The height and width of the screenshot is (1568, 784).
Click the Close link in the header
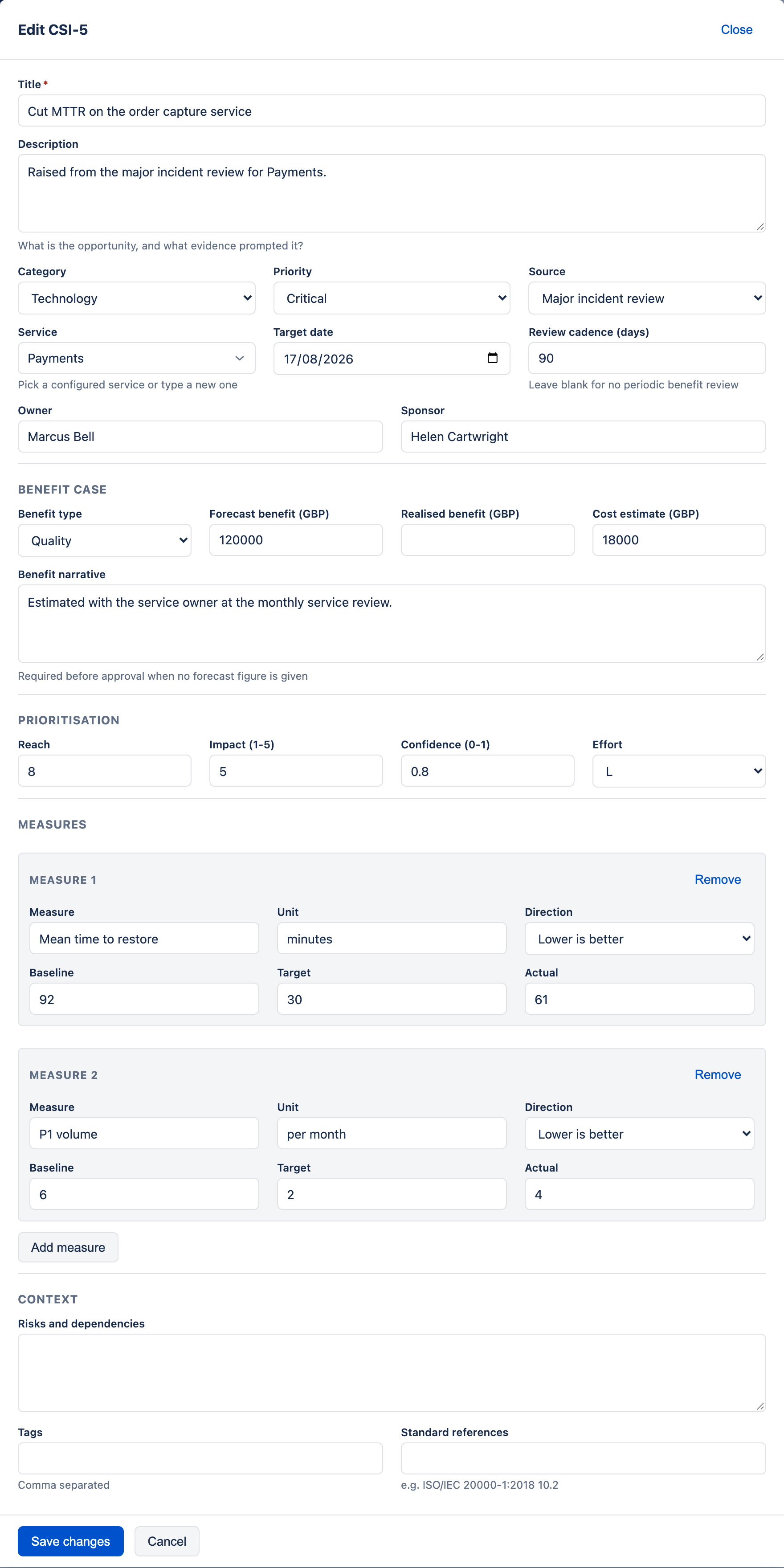(x=736, y=30)
